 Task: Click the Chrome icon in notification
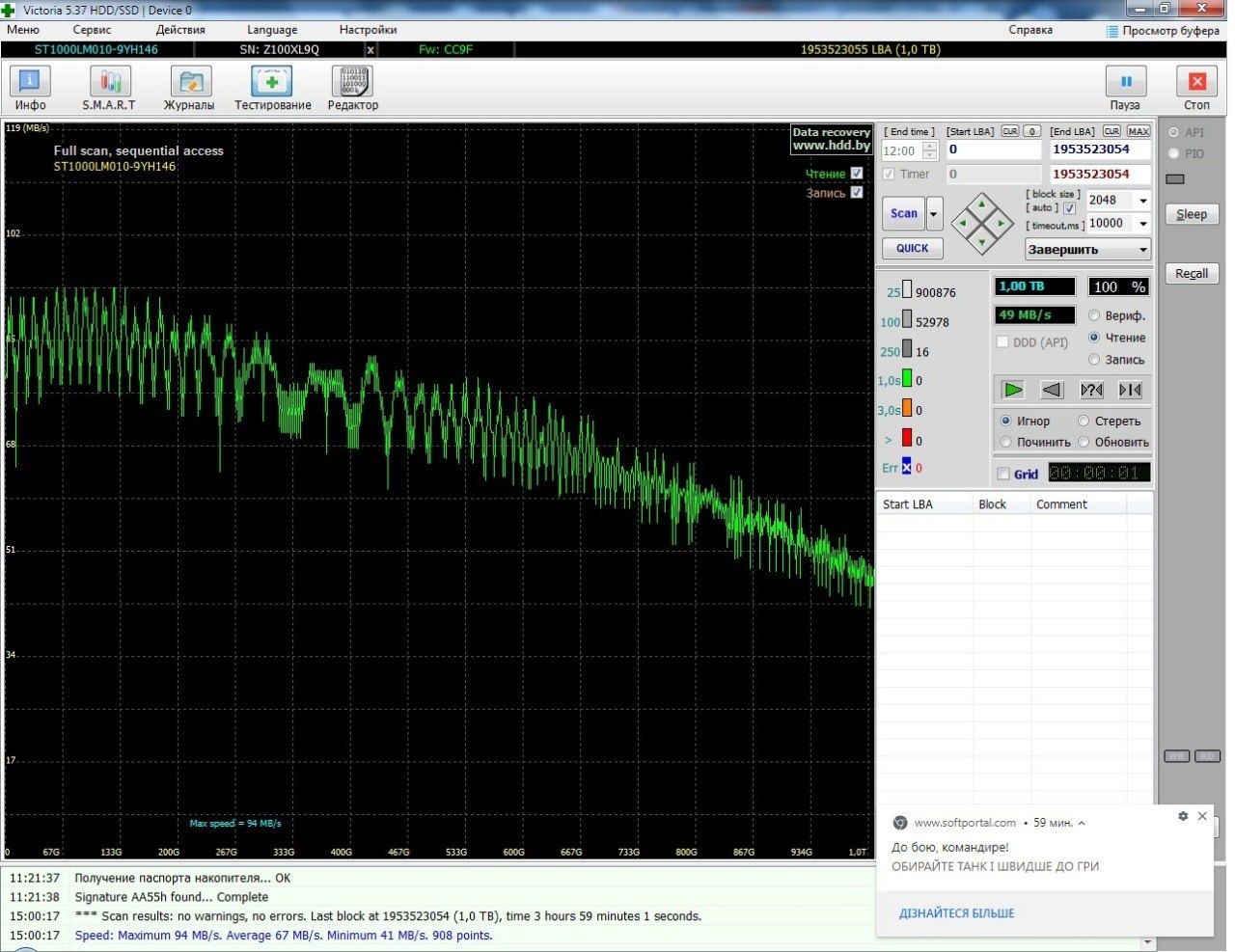(x=899, y=823)
